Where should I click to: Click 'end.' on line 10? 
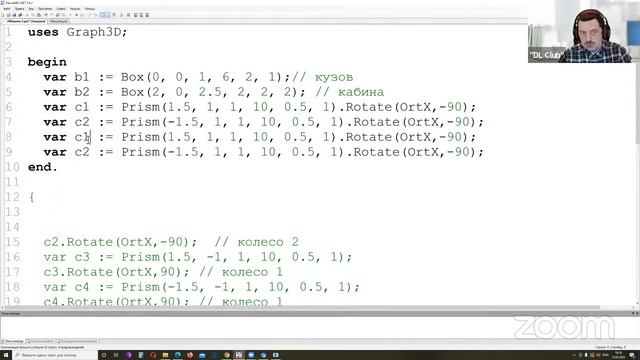pyautogui.click(x=43, y=167)
